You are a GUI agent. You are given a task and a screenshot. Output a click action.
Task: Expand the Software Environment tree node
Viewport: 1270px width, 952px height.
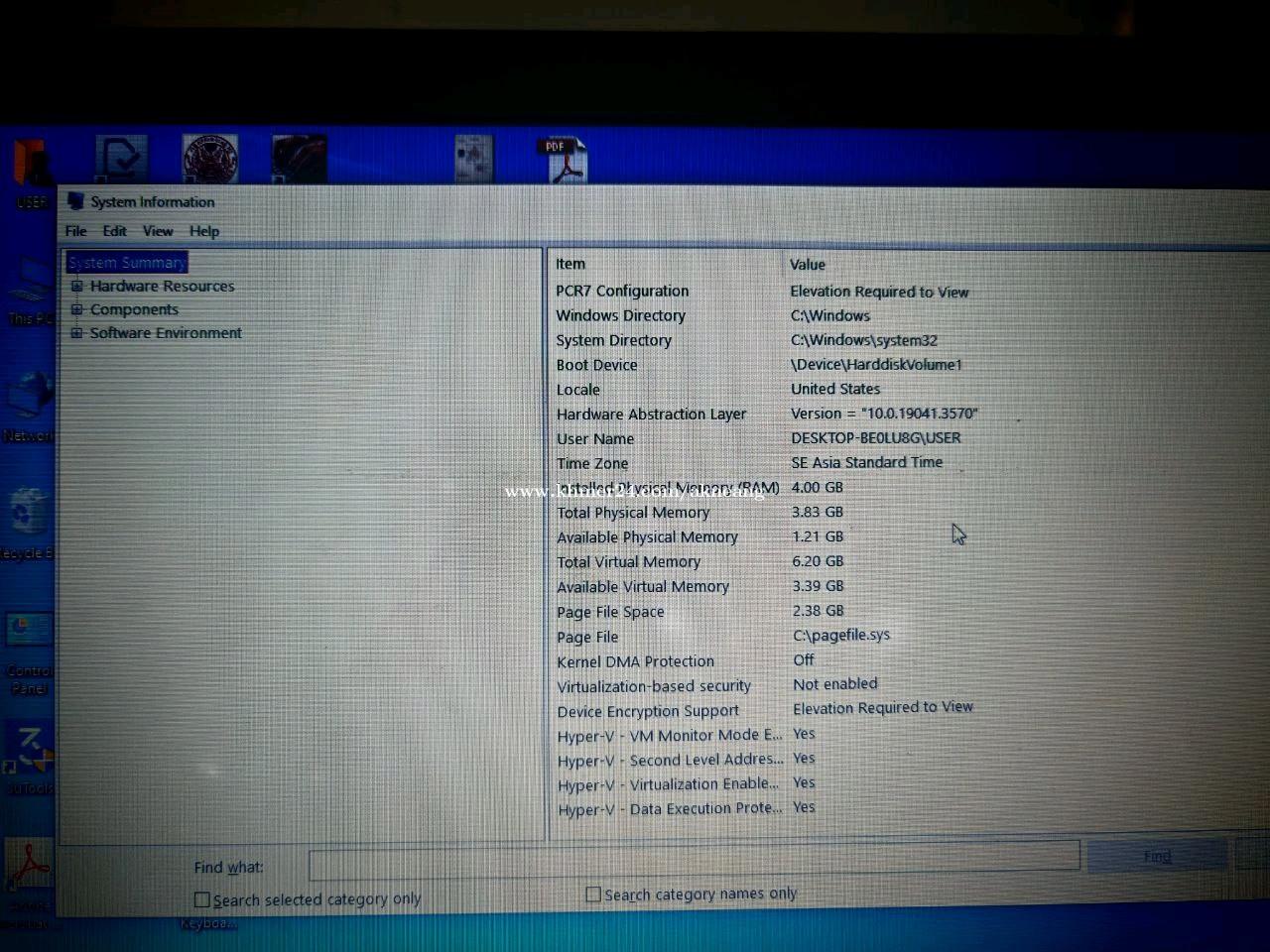click(x=76, y=333)
